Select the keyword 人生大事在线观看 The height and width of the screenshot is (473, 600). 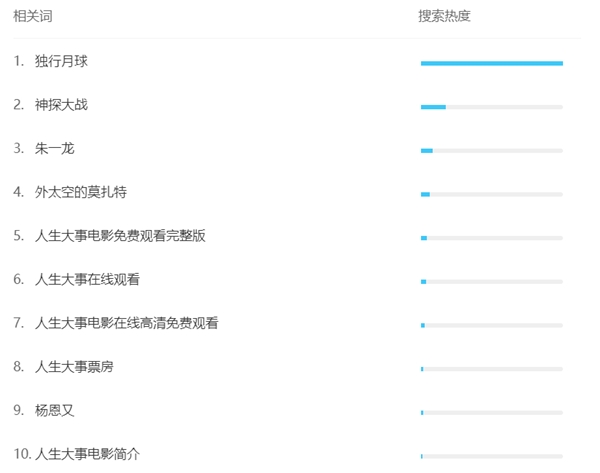(87, 279)
